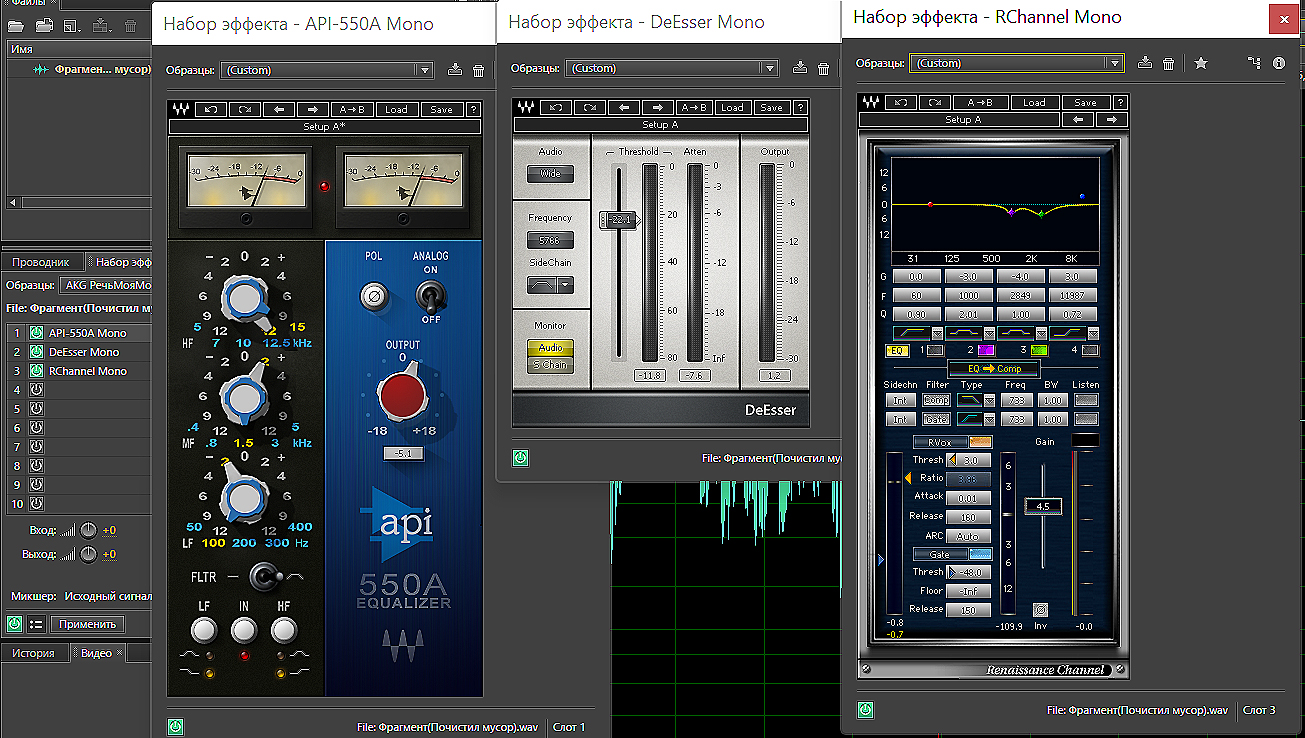Click next preset arrow in DeEsser toolbar
This screenshot has height=738, width=1305.
(x=657, y=108)
